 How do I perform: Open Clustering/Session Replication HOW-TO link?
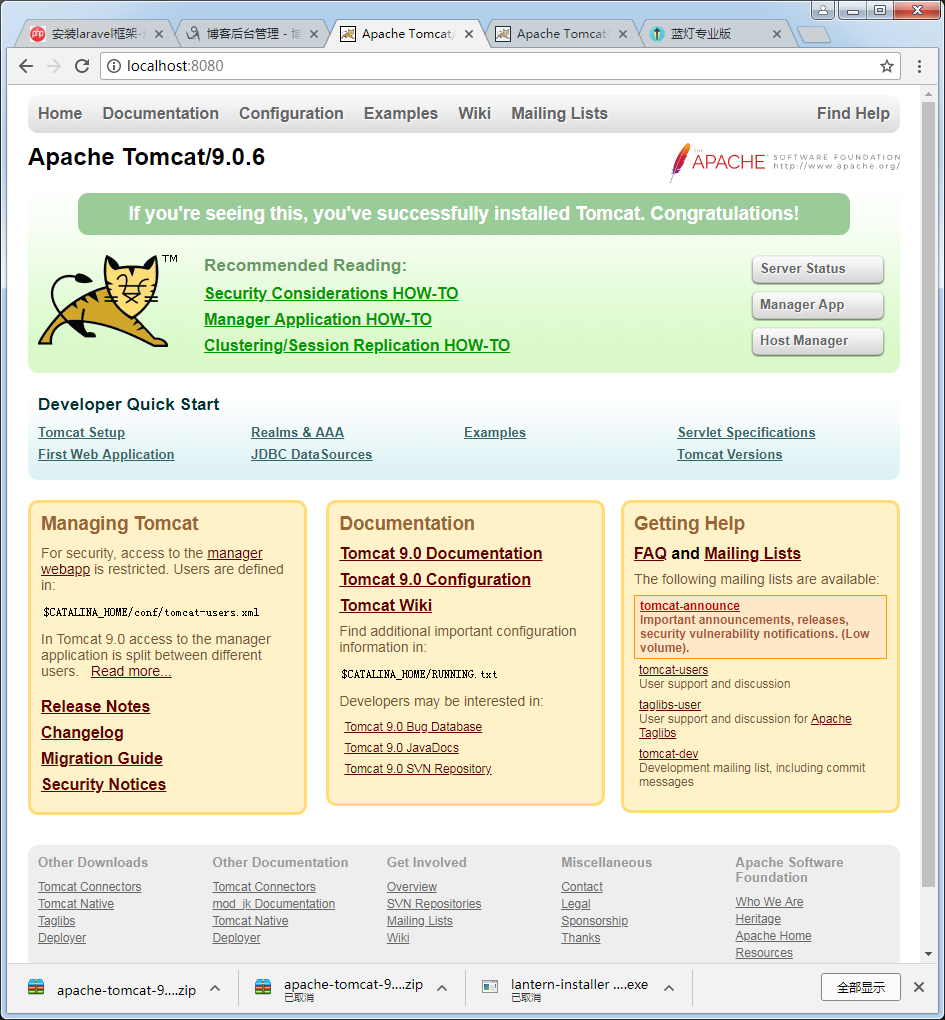(x=357, y=345)
